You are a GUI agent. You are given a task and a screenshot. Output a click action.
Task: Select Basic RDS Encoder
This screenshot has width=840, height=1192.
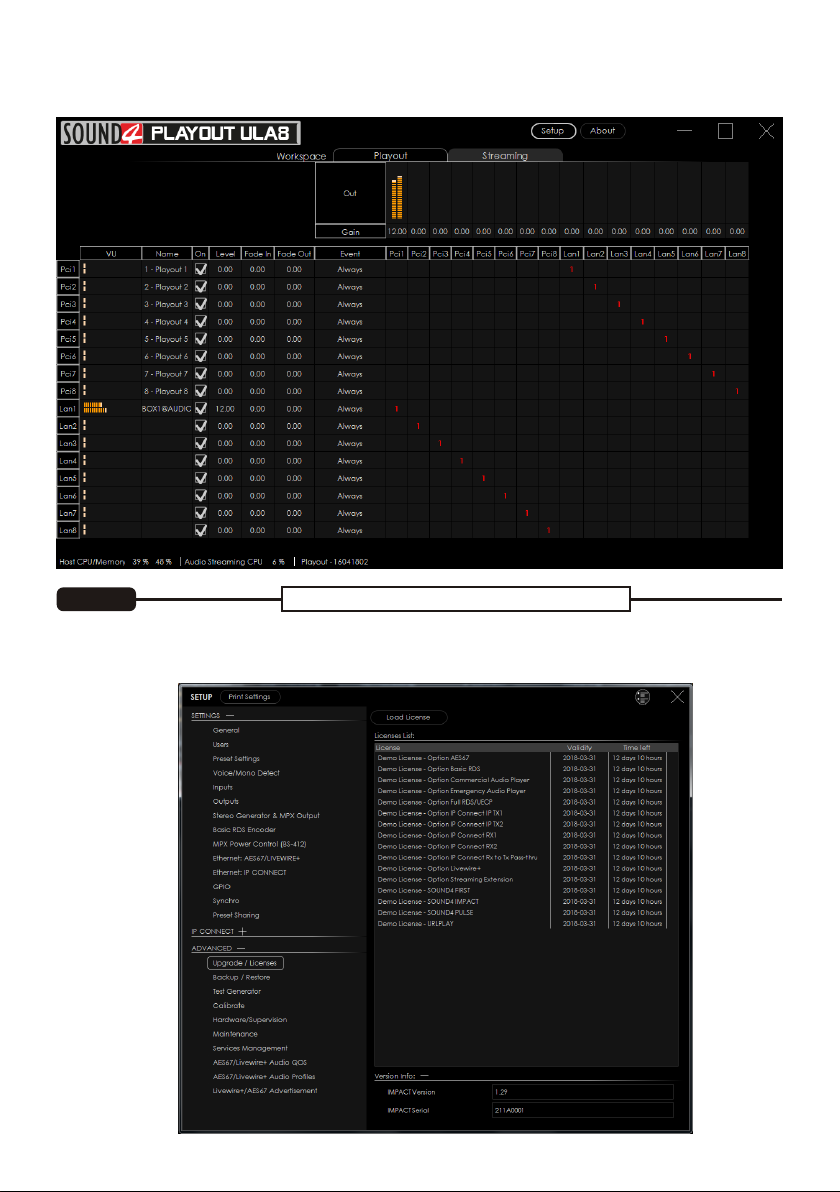(244, 829)
